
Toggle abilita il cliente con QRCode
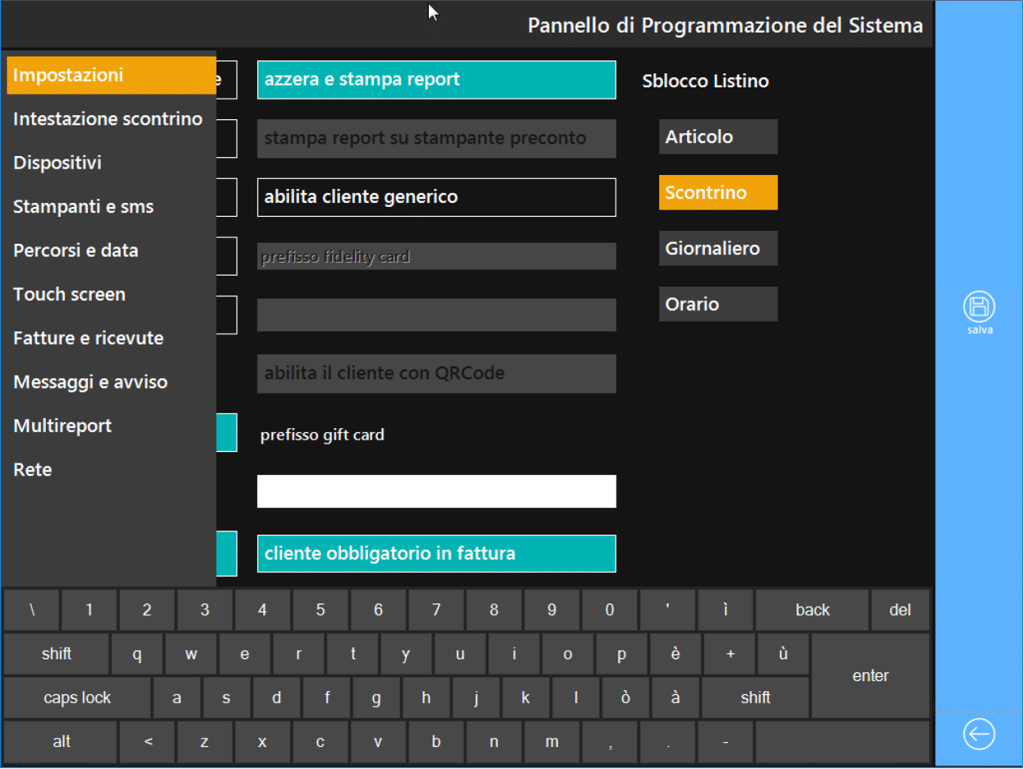436,373
